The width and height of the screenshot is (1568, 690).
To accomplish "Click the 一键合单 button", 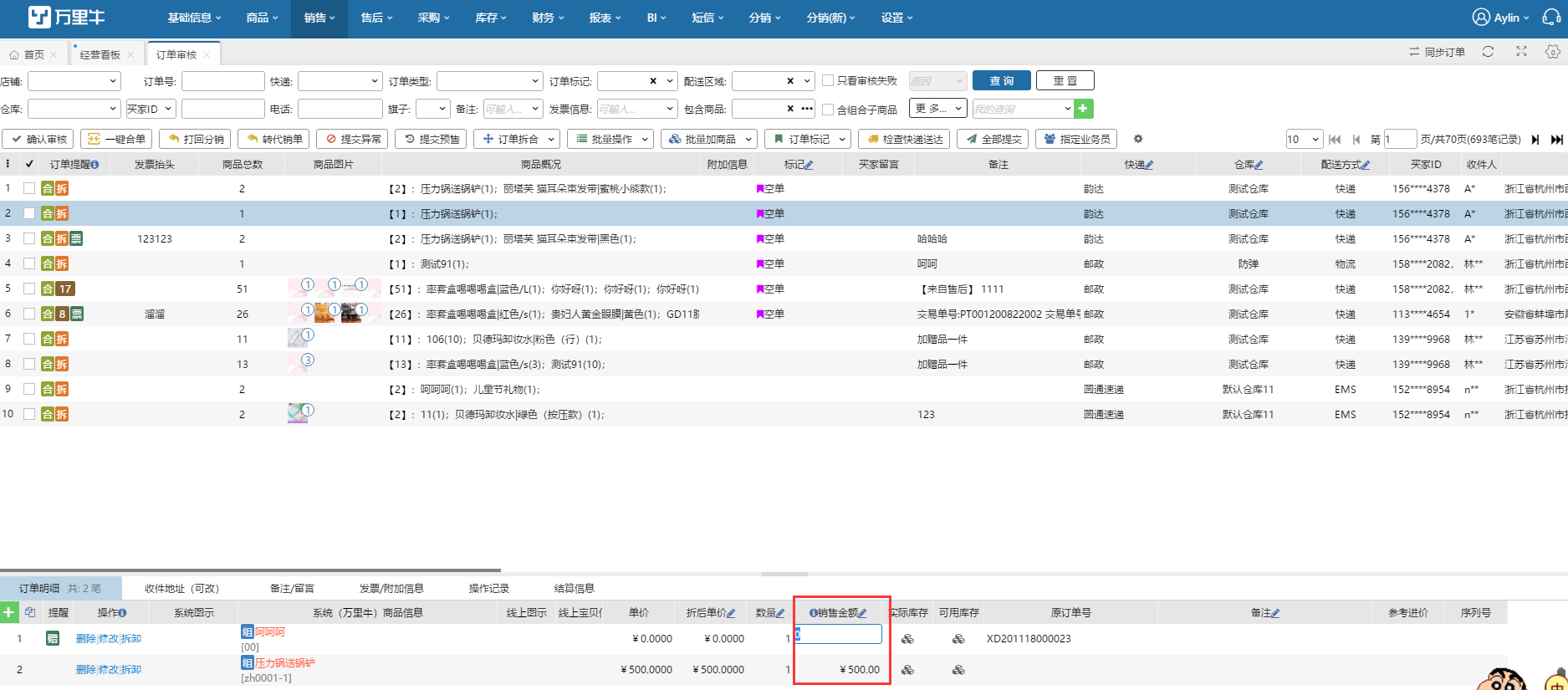I will coord(116,139).
